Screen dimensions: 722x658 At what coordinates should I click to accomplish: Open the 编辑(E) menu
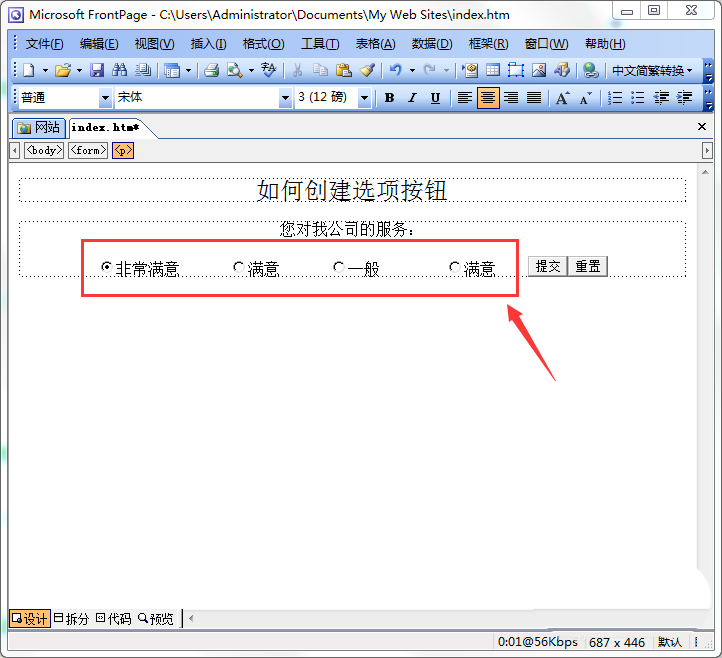point(99,44)
